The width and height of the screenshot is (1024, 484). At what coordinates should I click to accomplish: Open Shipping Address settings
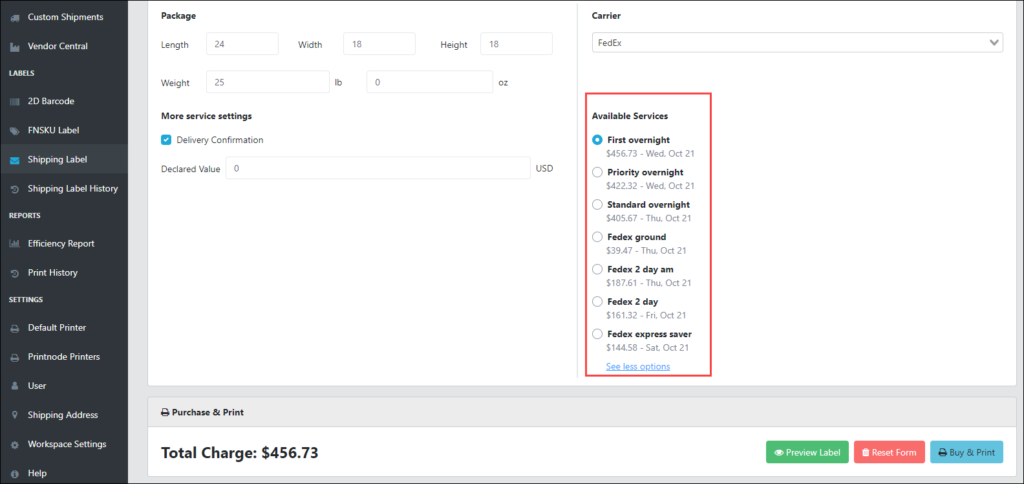click(64, 415)
